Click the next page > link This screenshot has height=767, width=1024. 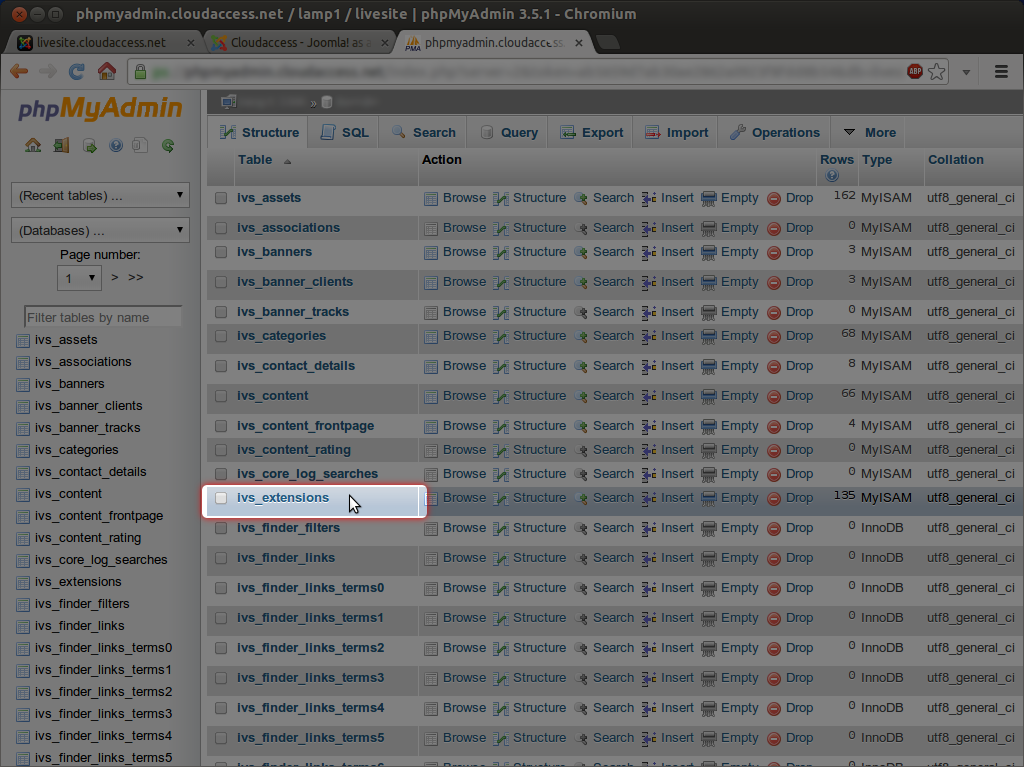click(114, 278)
